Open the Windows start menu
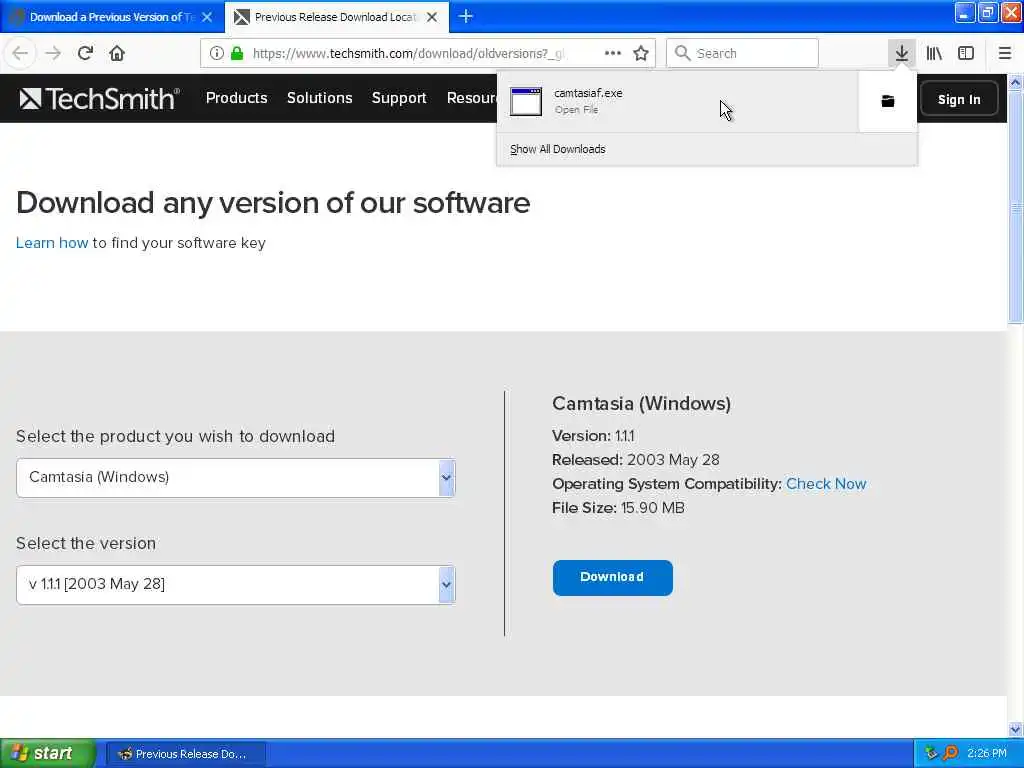The image size is (1024, 768). coord(48,753)
